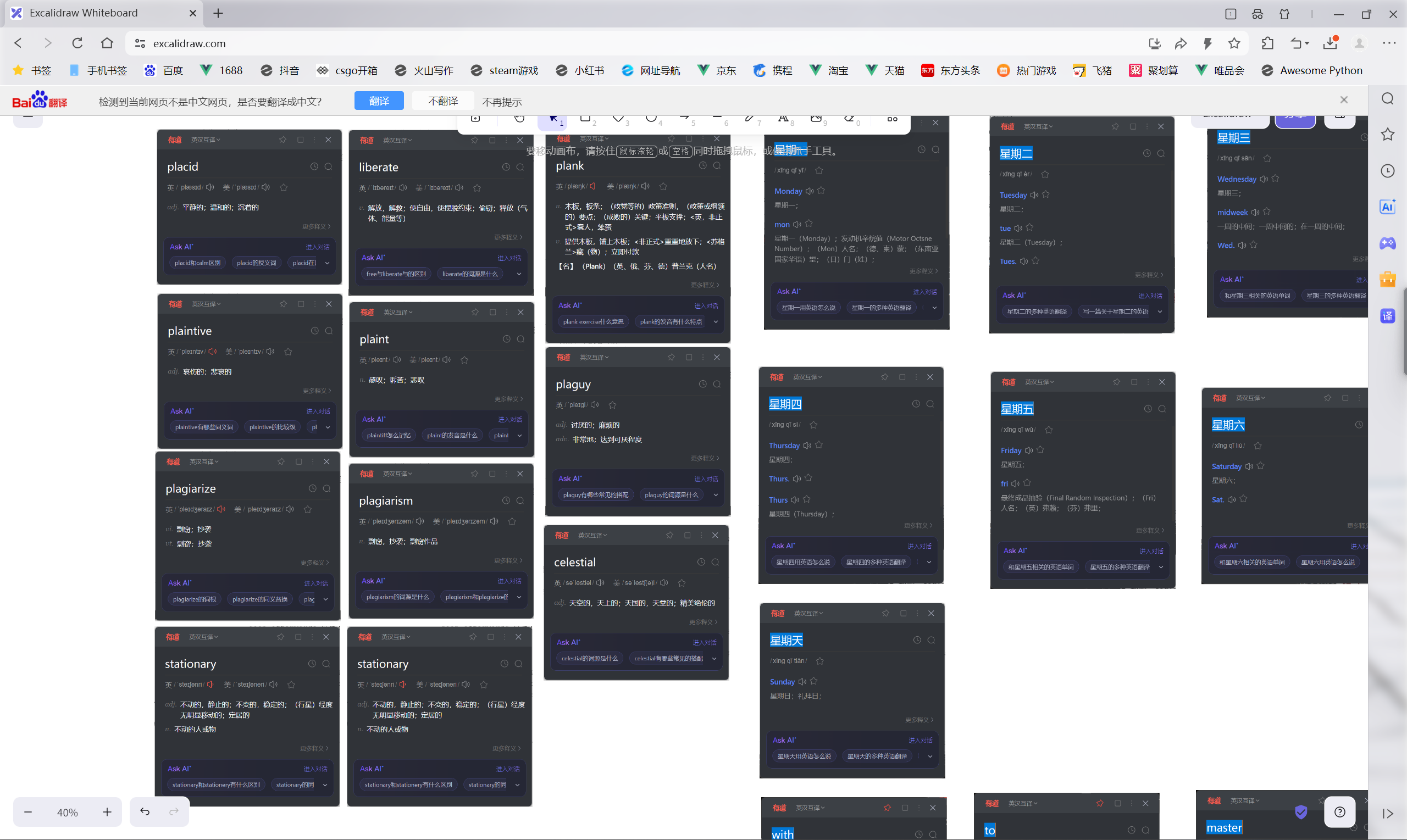Open the 书签 bookmarks folder

32,70
